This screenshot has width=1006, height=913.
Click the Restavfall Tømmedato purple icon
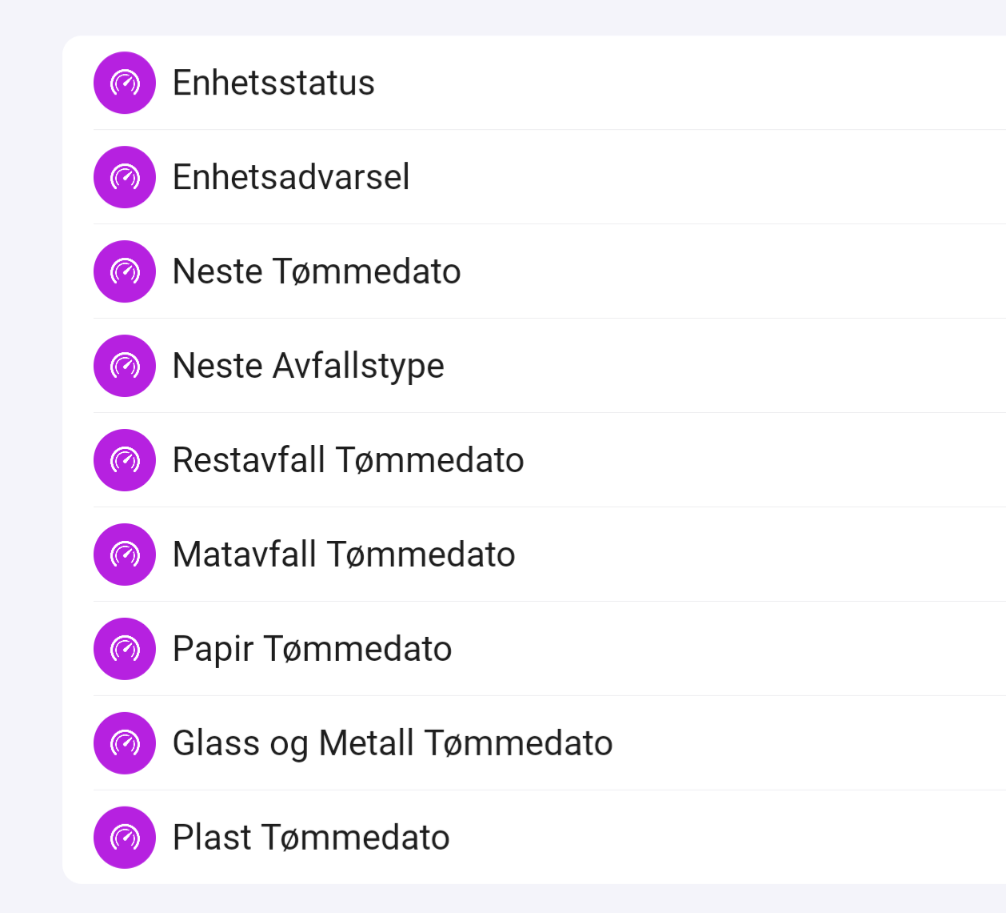coord(124,460)
